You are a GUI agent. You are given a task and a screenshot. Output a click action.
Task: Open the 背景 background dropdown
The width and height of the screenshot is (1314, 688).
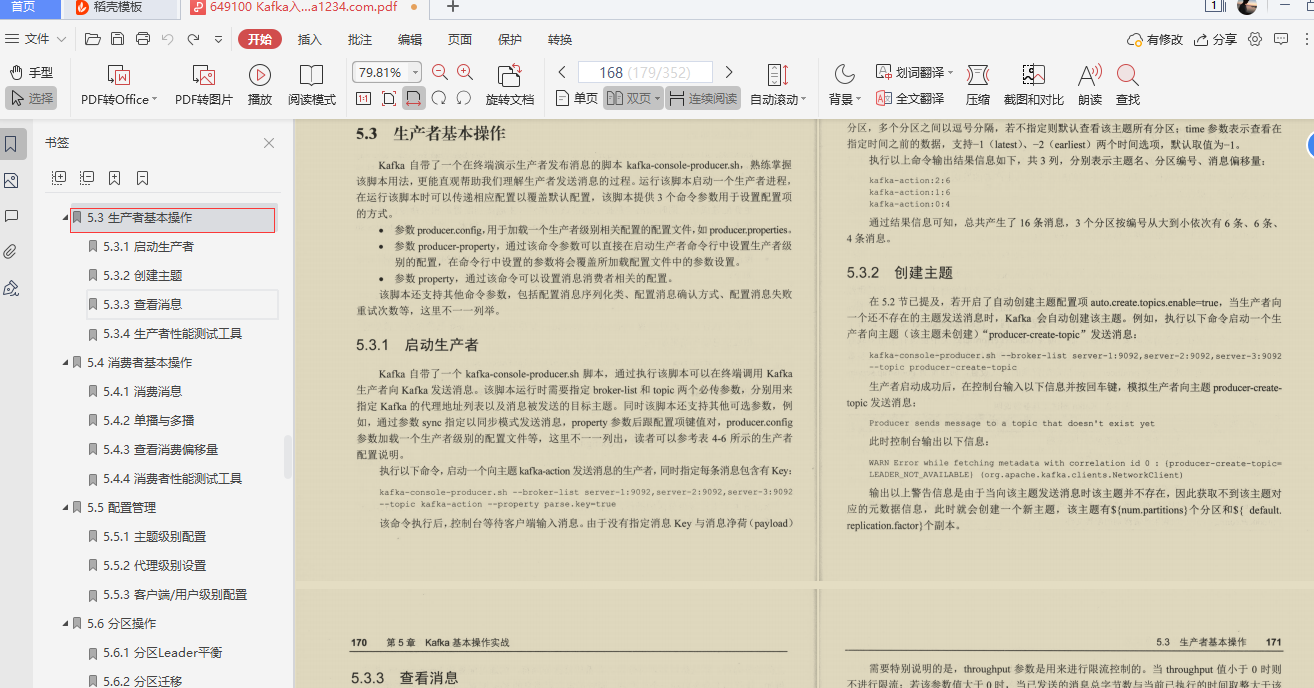(x=843, y=85)
